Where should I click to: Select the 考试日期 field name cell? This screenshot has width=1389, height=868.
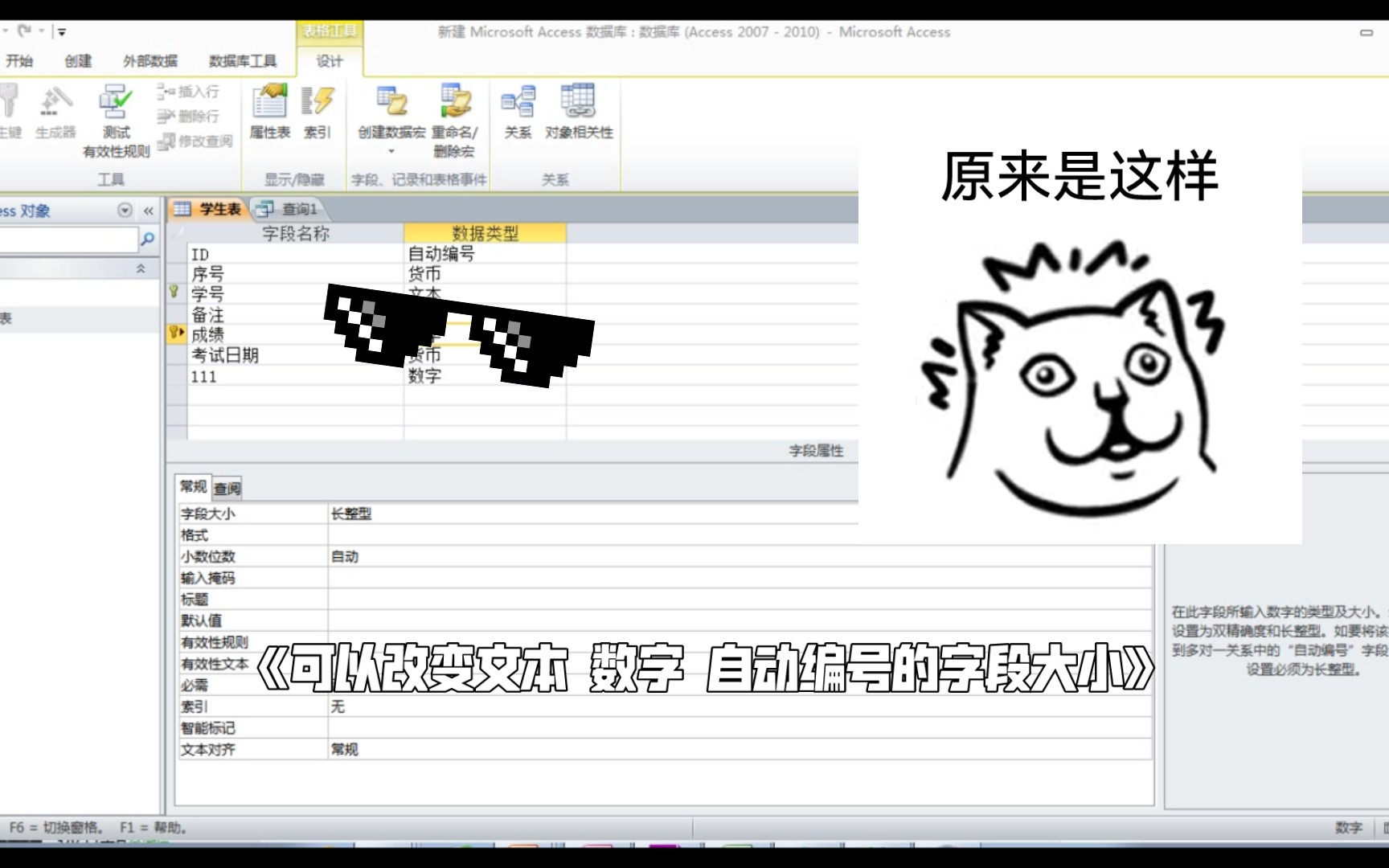295,354
